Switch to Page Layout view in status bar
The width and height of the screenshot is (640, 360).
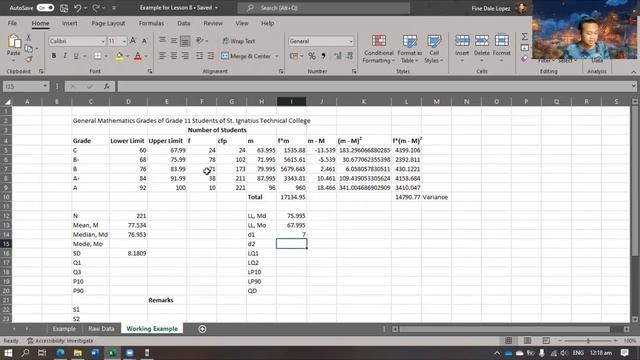(x=527, y=340)
